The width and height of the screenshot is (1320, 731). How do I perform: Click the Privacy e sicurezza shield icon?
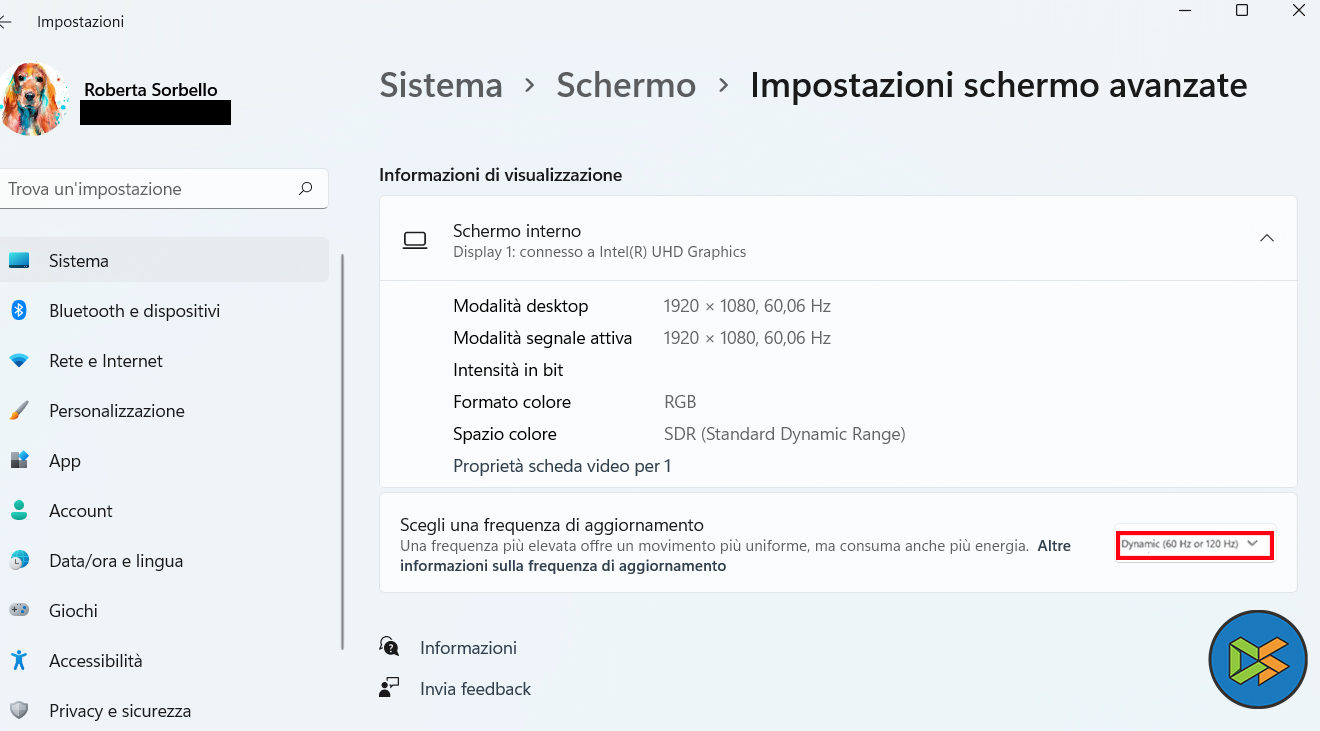[19, 711]
